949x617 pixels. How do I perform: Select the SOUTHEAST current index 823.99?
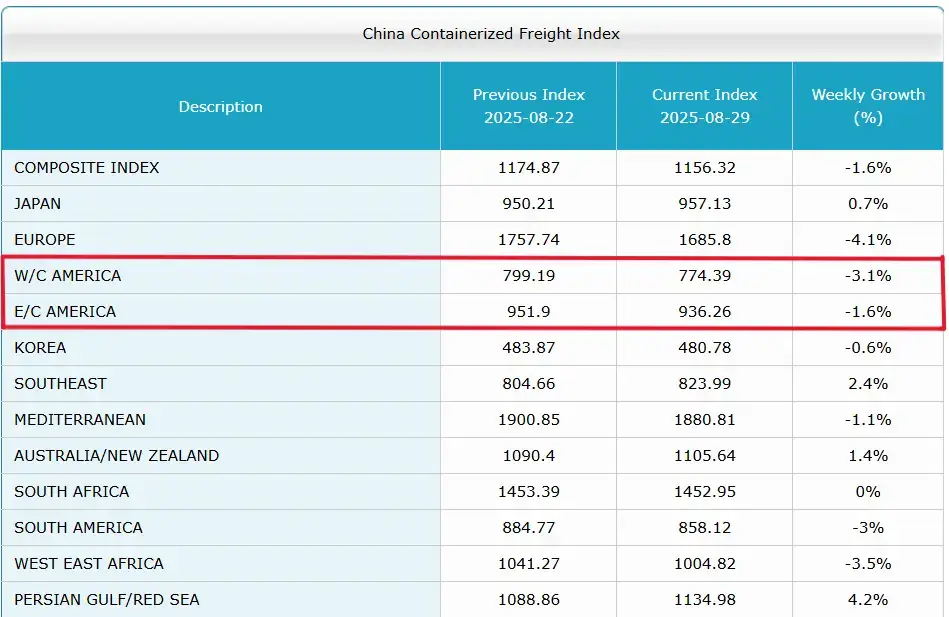tap(704, 384)
